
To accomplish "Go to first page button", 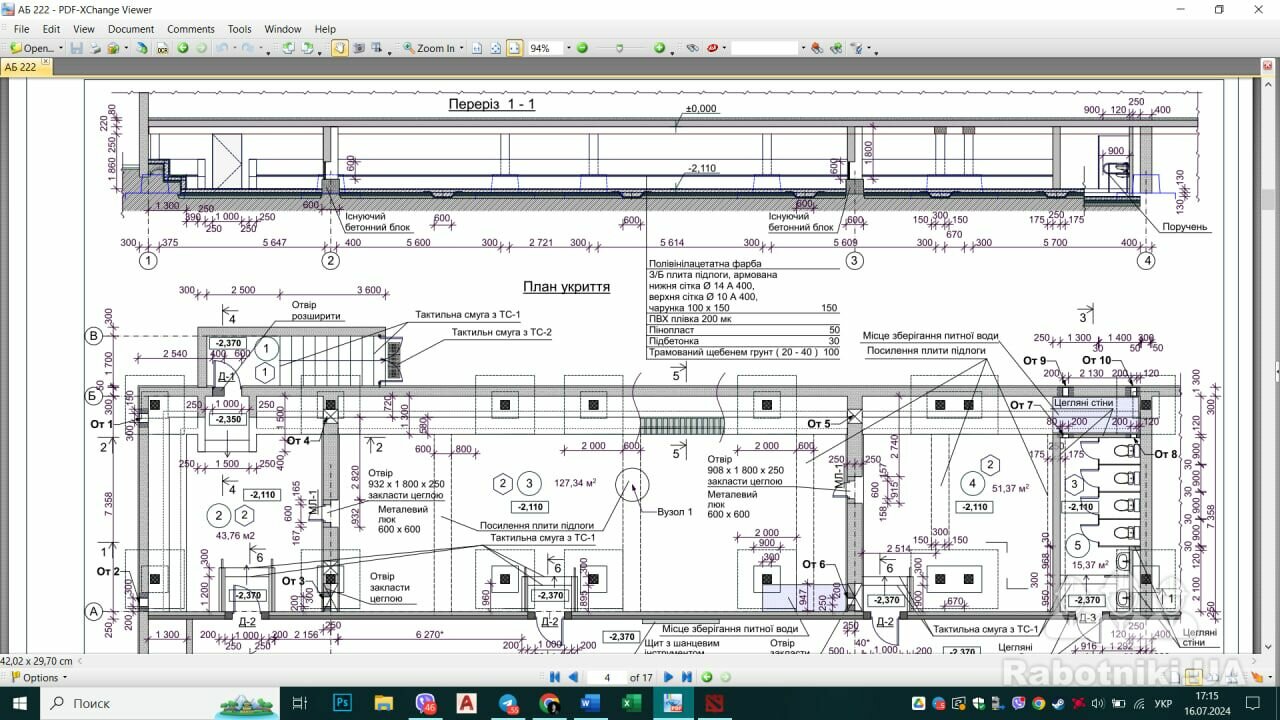I will click(x=555, y=677).
